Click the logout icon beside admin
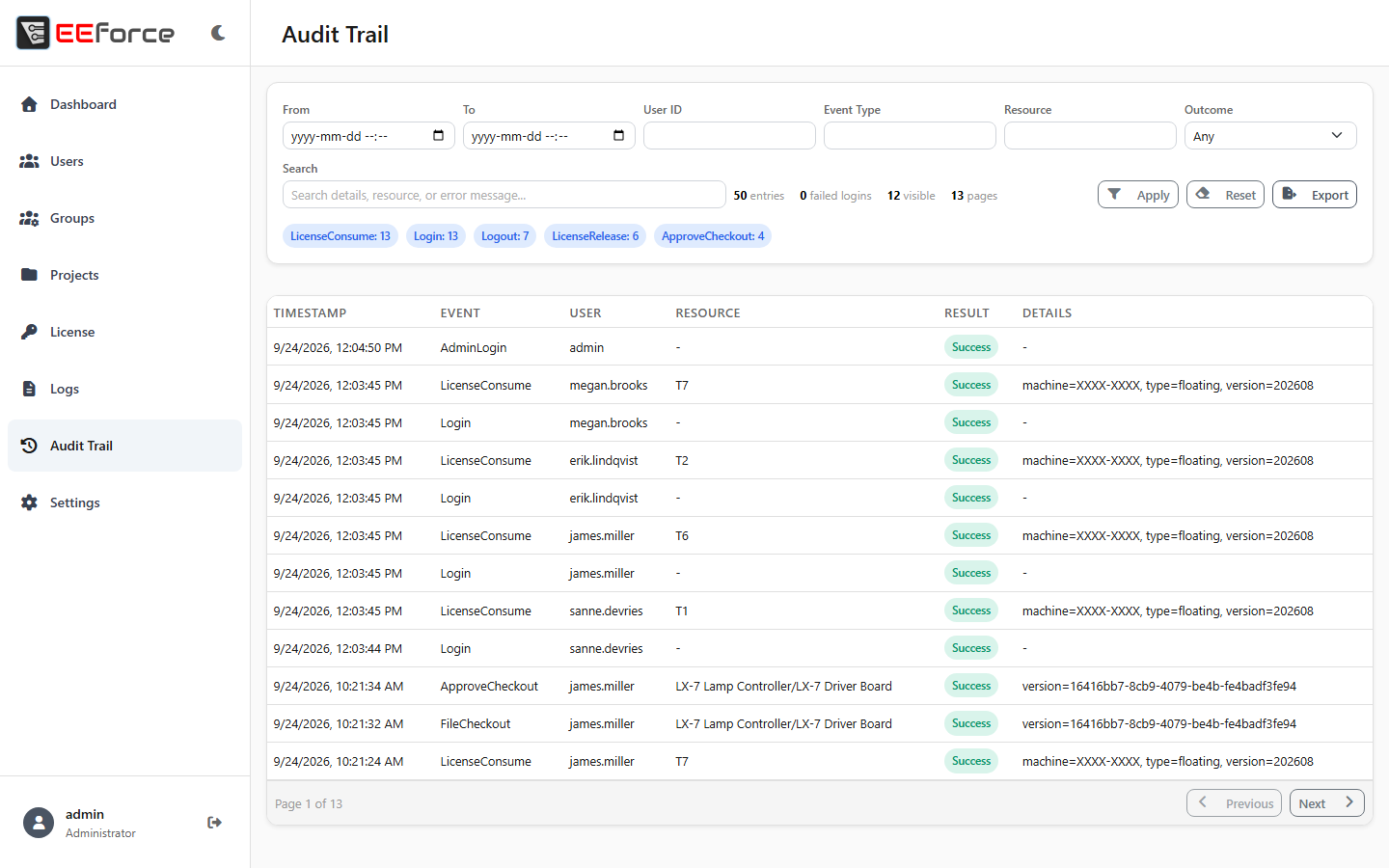The image size is (1389, 868). point(214,823)
